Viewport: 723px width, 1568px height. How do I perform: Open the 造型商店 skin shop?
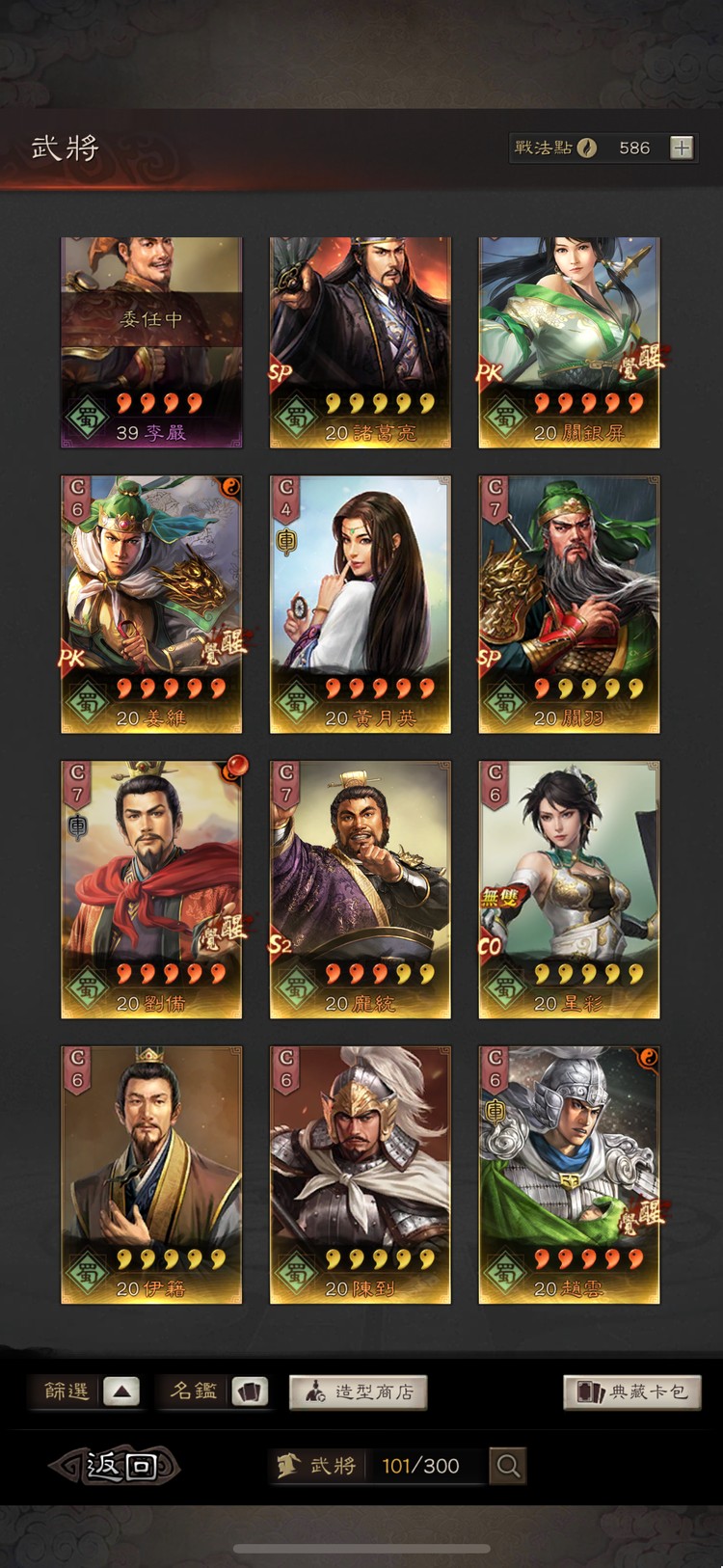pyautogui.click(x=359, y=1392)
